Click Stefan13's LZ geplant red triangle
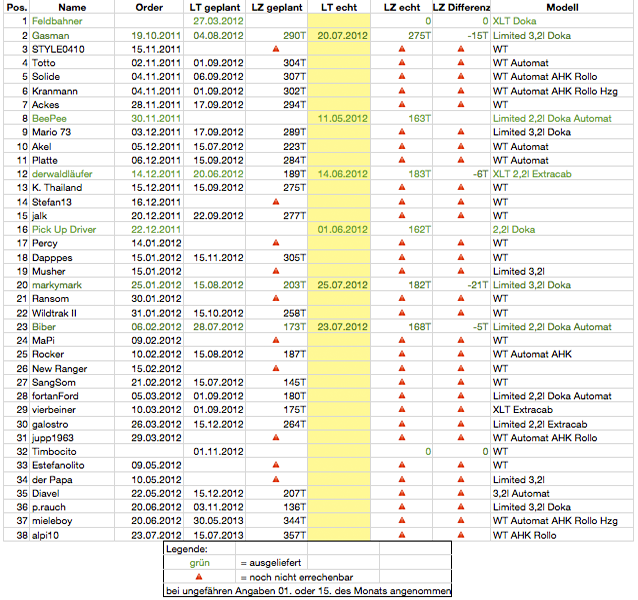This screenshot has width=638, height=600. pyautogui.click(x=276, y=201)
